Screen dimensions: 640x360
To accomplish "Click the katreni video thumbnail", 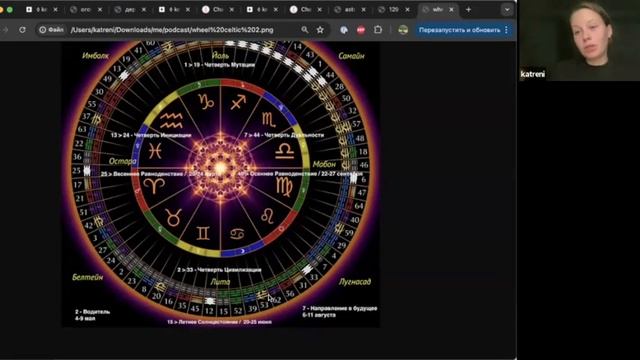I will (579, 40).
